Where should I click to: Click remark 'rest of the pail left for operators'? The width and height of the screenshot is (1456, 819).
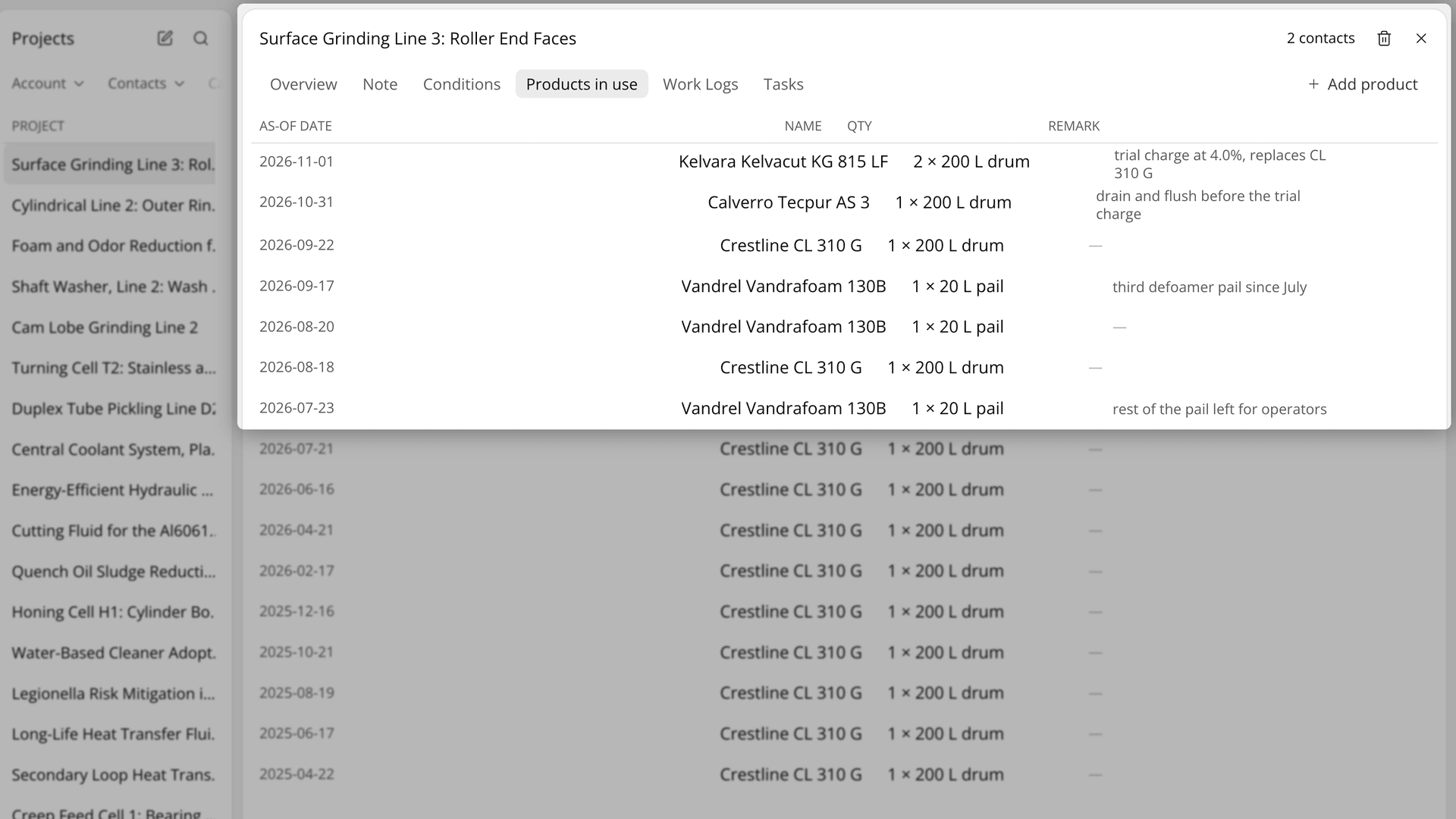coord(1219,409)
